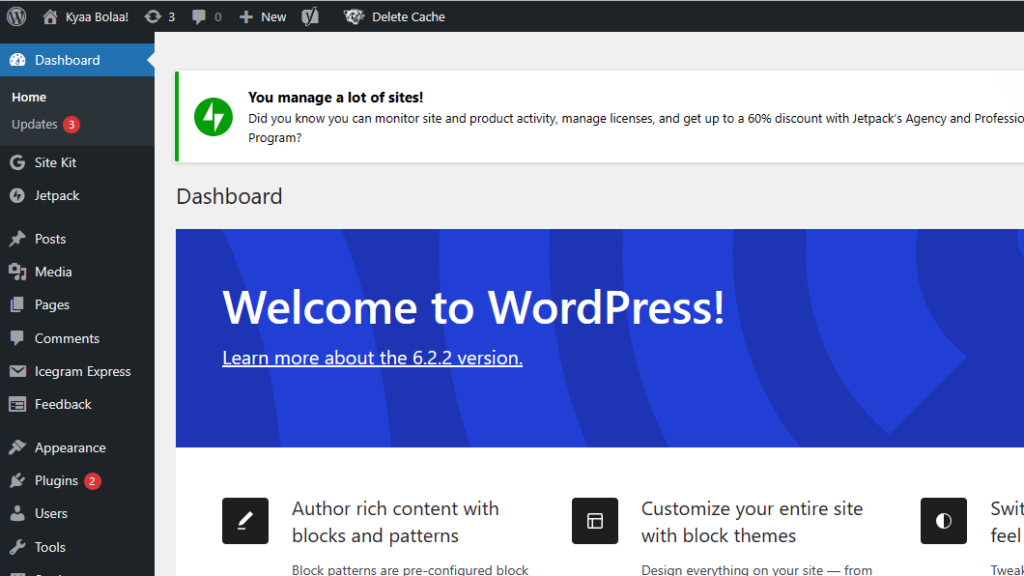Image resolution: width=1024 pixels, height=576 pixels.
Task: Open Jetpack menu item
Action: click(57, 195)
